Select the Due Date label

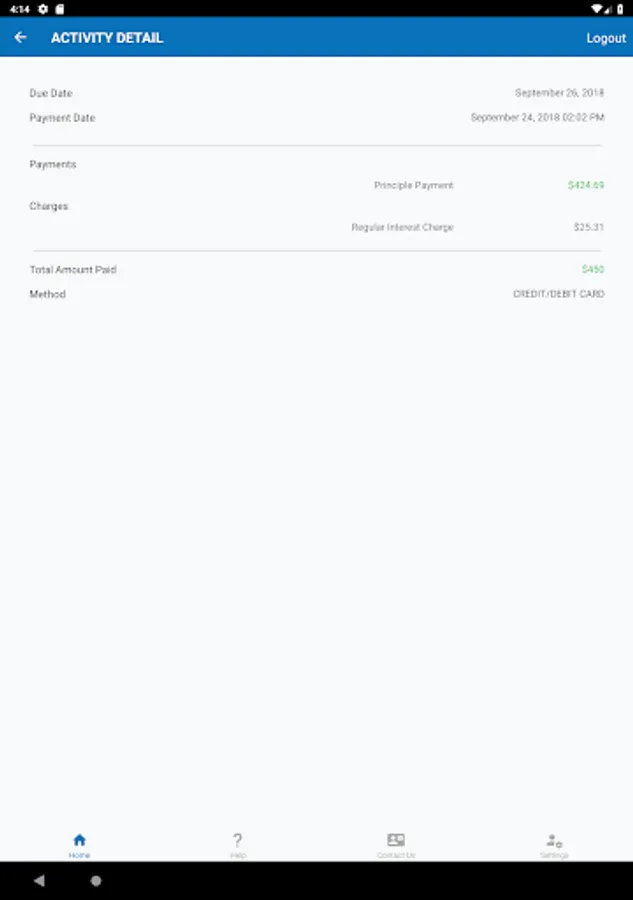(51, 93)
